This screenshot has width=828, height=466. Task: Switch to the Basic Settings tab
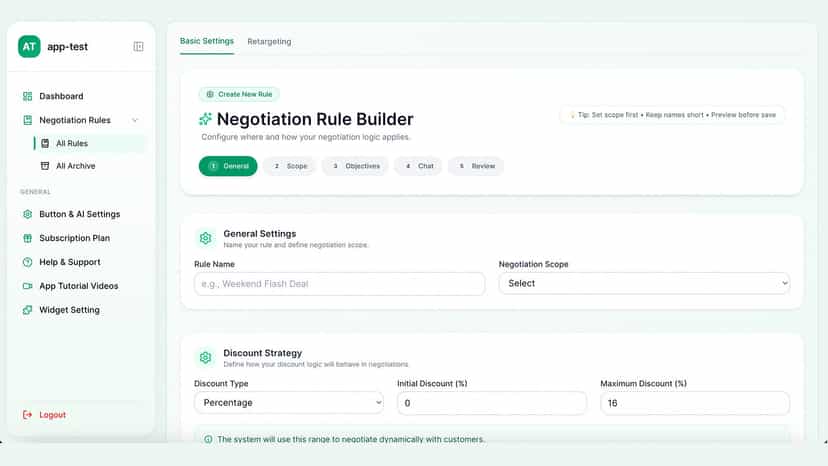(x=206, y=41)
